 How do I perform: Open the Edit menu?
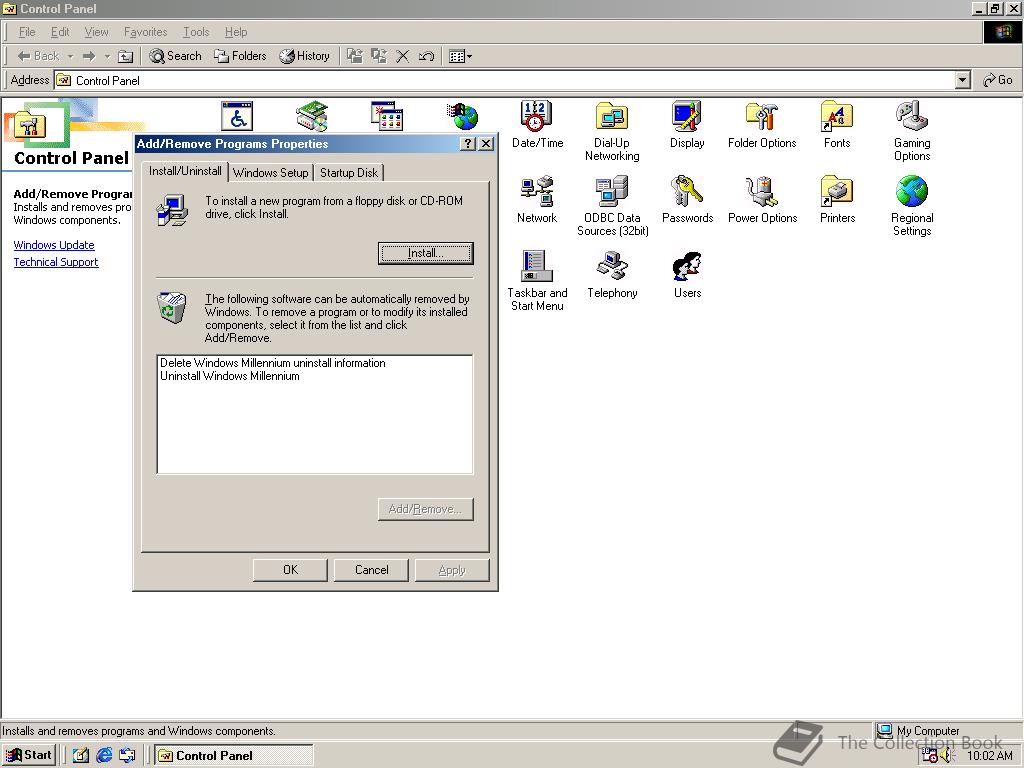coord(60,32)
